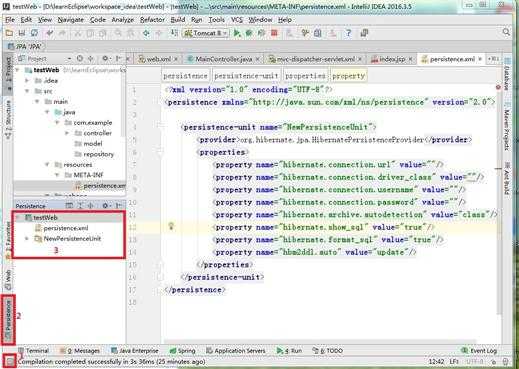The image size is (519, 369).
Task: Toggle the Favorites tool window stripe button
Action: (8, 240)
